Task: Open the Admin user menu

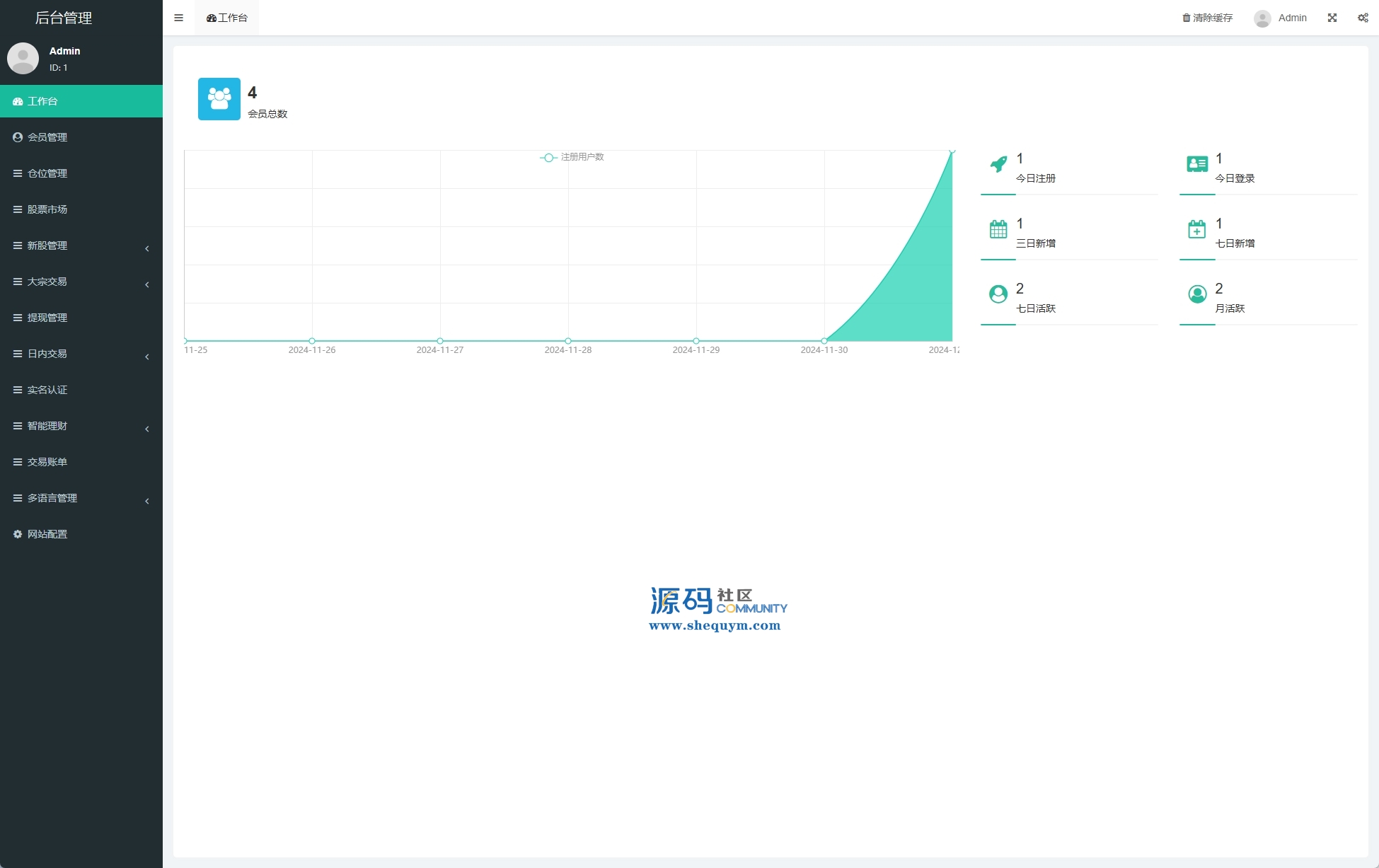Action: pos(1281,18)
